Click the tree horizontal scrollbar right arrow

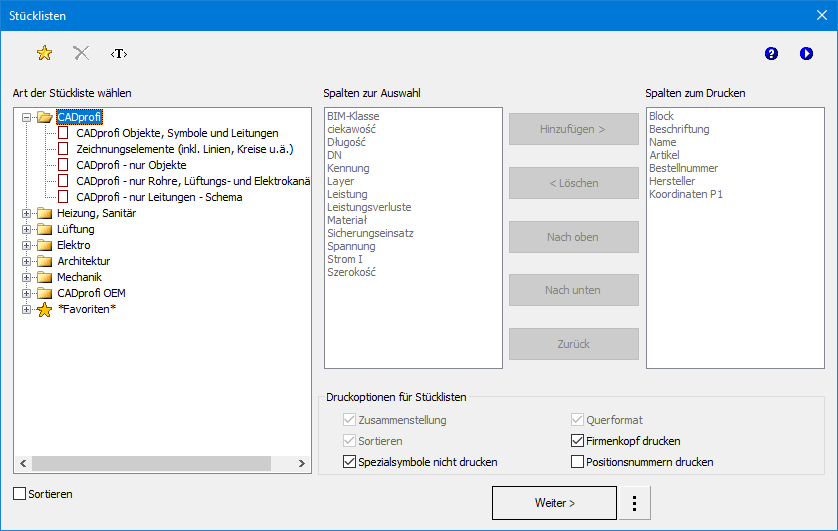click(x=303, y=464)
